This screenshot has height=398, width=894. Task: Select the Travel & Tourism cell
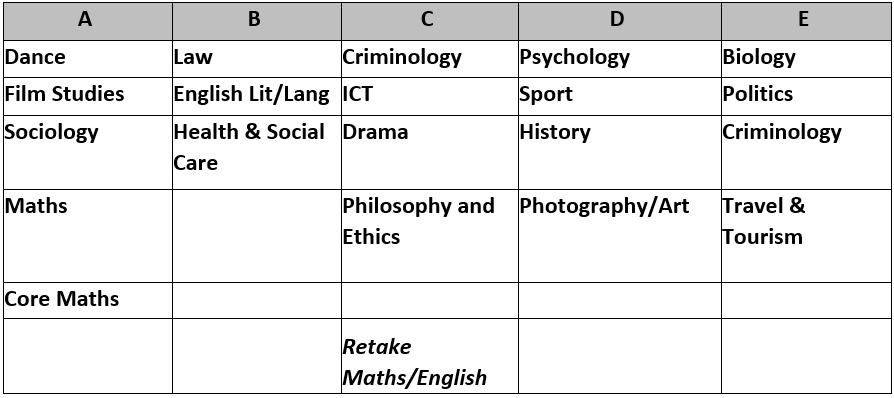coord(806,235)
